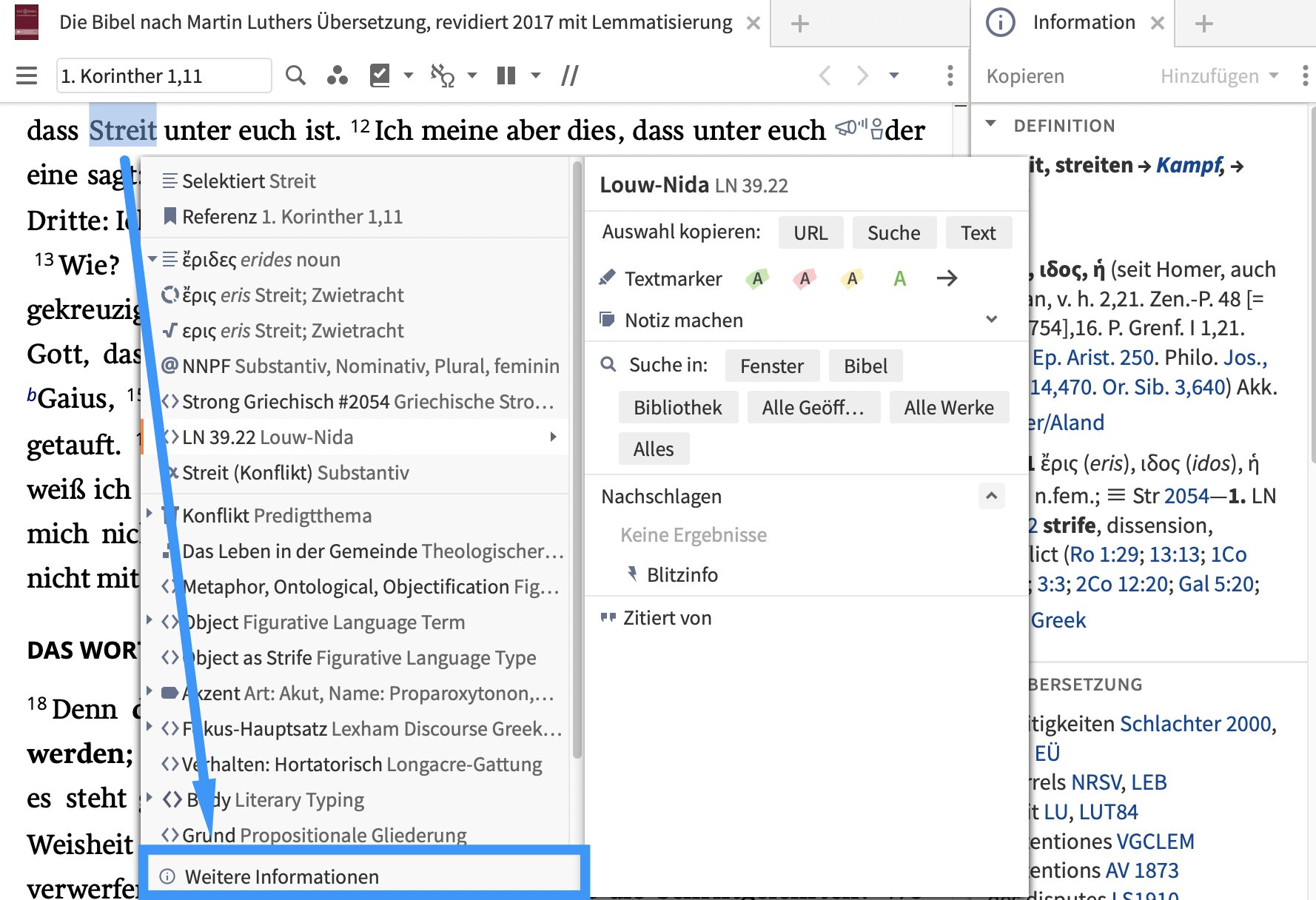Click the Bible resource cover thumbnail
Screen dimensions: 1316x900
click(27, 22)
